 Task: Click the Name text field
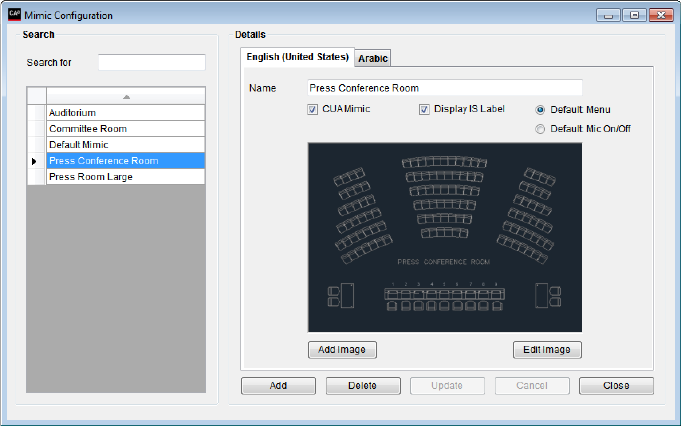click(x=444, y=88)
